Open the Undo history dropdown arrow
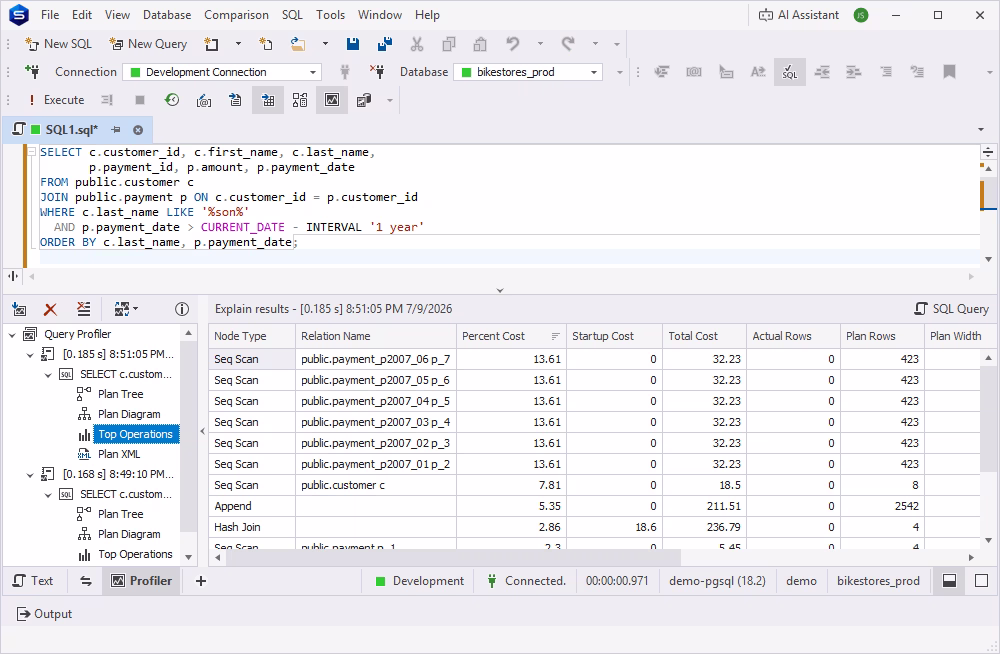 point(540,44)
